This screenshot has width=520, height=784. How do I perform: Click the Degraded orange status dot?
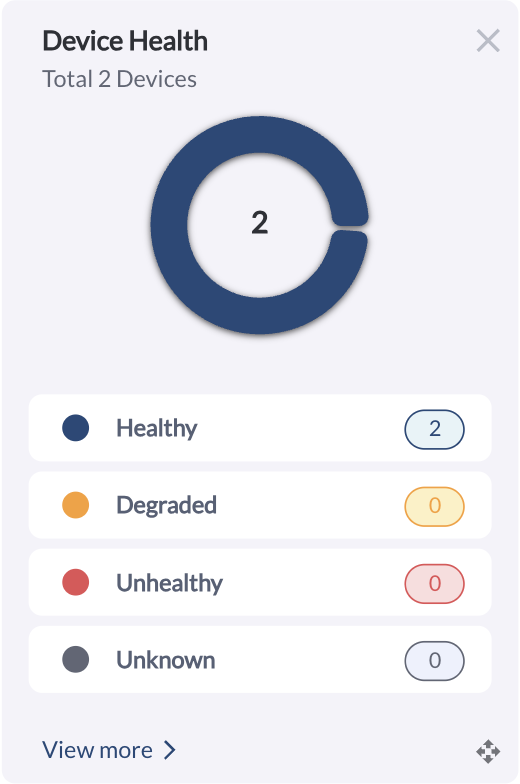tap(76, 505)
